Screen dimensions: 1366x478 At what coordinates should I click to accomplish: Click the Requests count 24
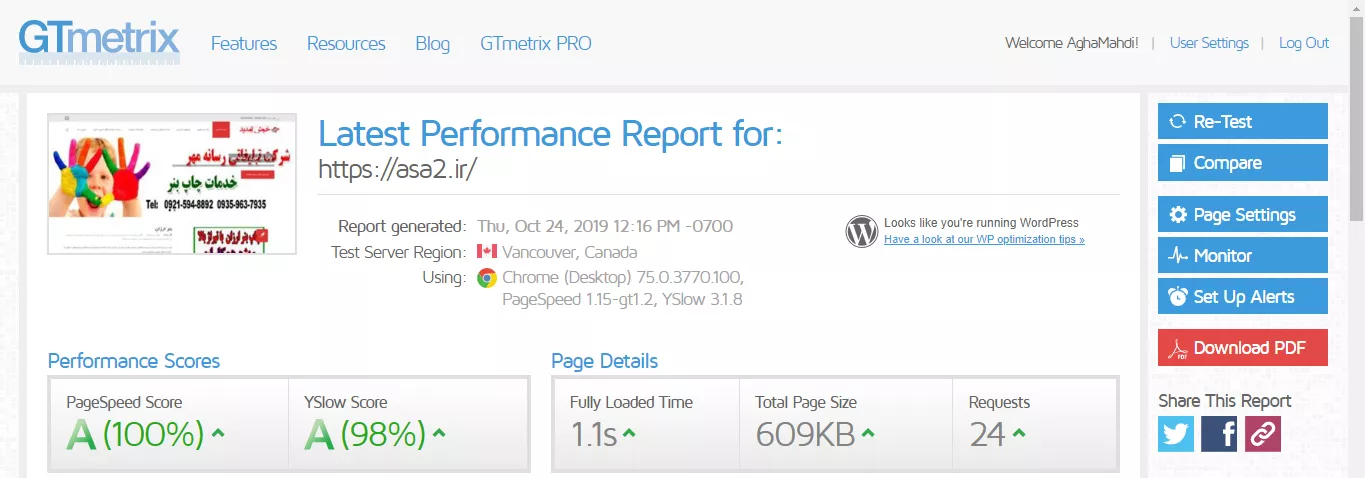987,434
